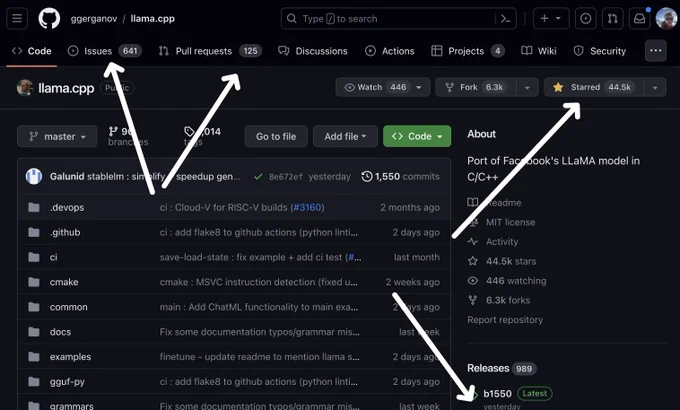This screenshot has width=680, height=410.
Task: Open the Releases section heading
Action: (488, 368)
